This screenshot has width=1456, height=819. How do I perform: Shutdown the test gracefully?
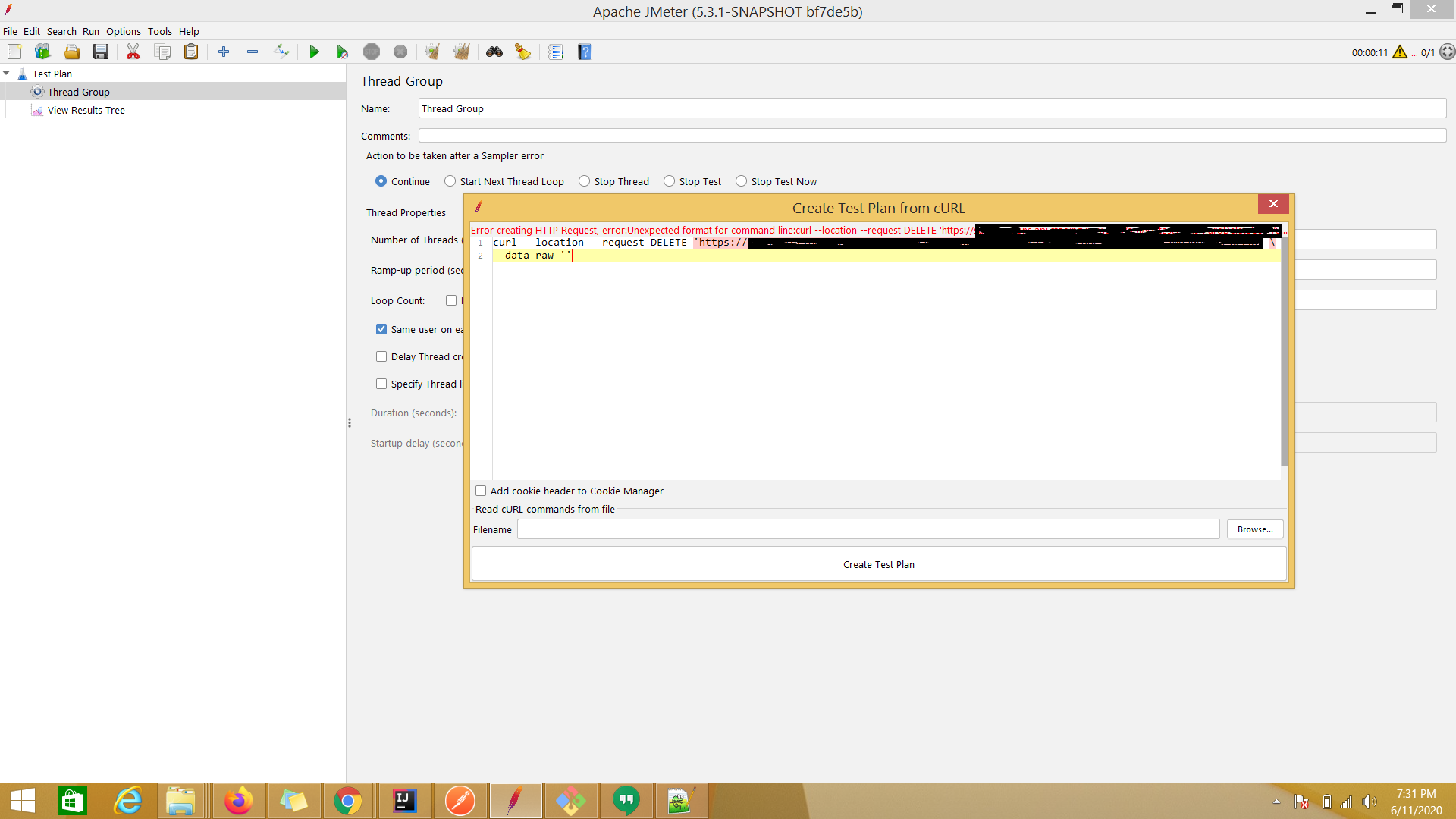coord(400,52)
